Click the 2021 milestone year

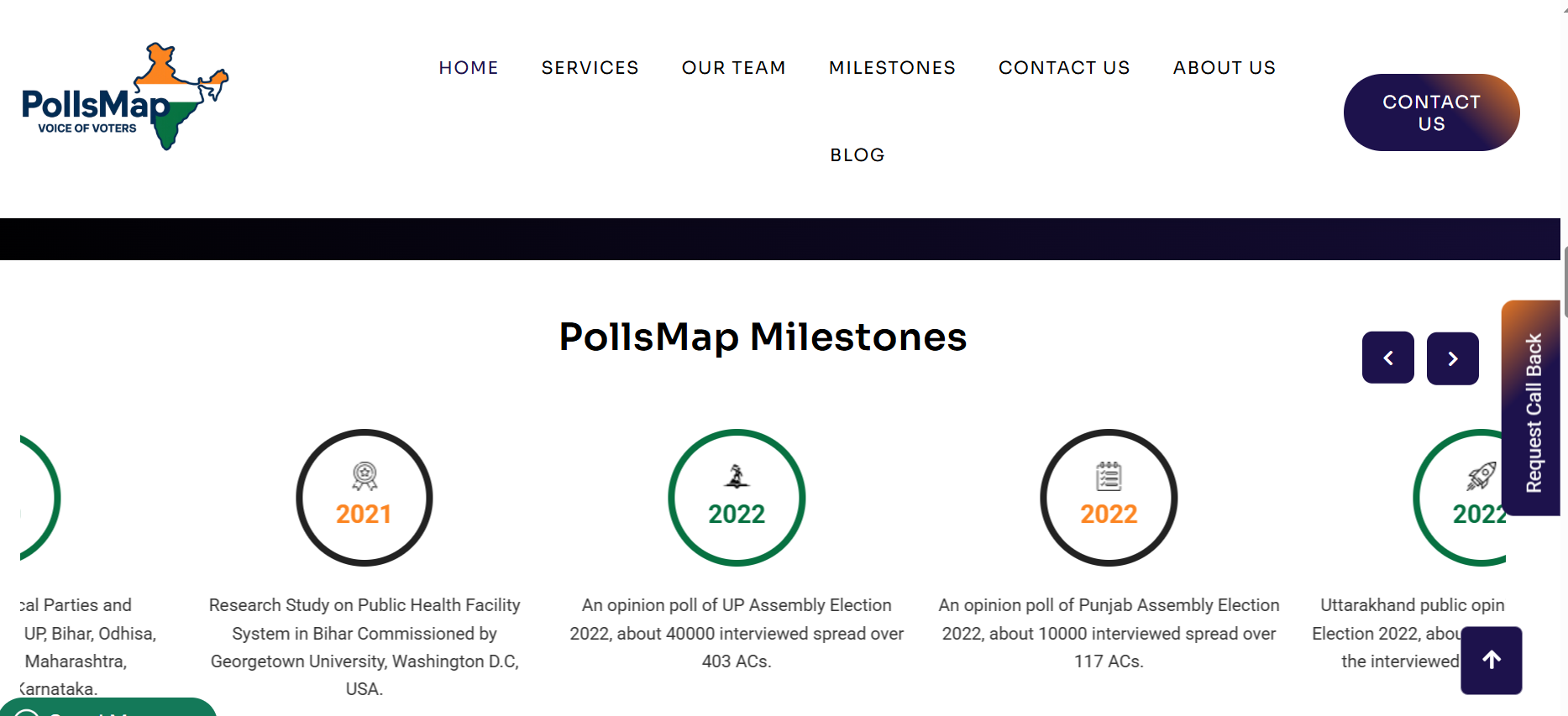click(364, 514)
